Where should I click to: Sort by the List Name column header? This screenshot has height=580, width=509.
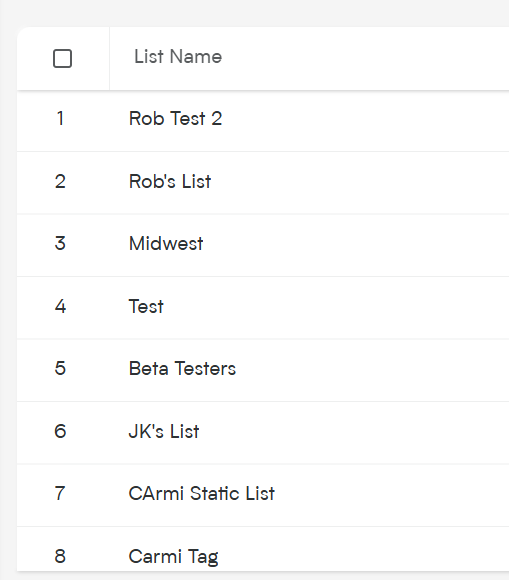click(178, 57)
